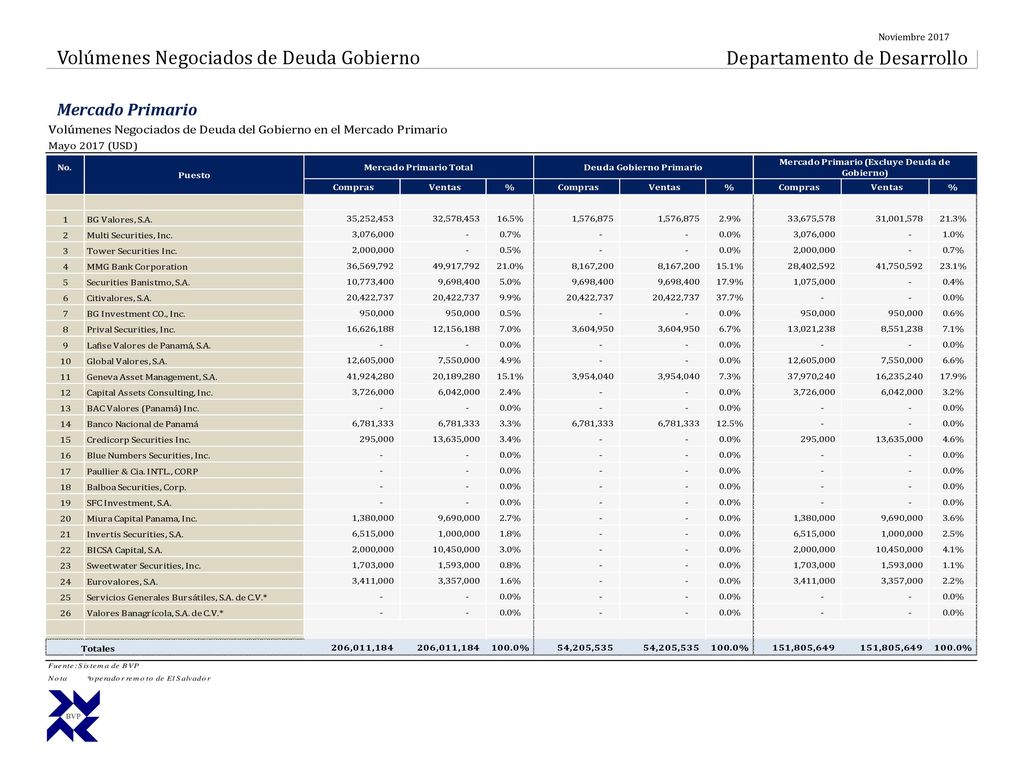The height and width of the screenshot is (768, 1024).
Task: Click Banco Nacional government debt percentage 12.5%
Action: pos(729,423)
